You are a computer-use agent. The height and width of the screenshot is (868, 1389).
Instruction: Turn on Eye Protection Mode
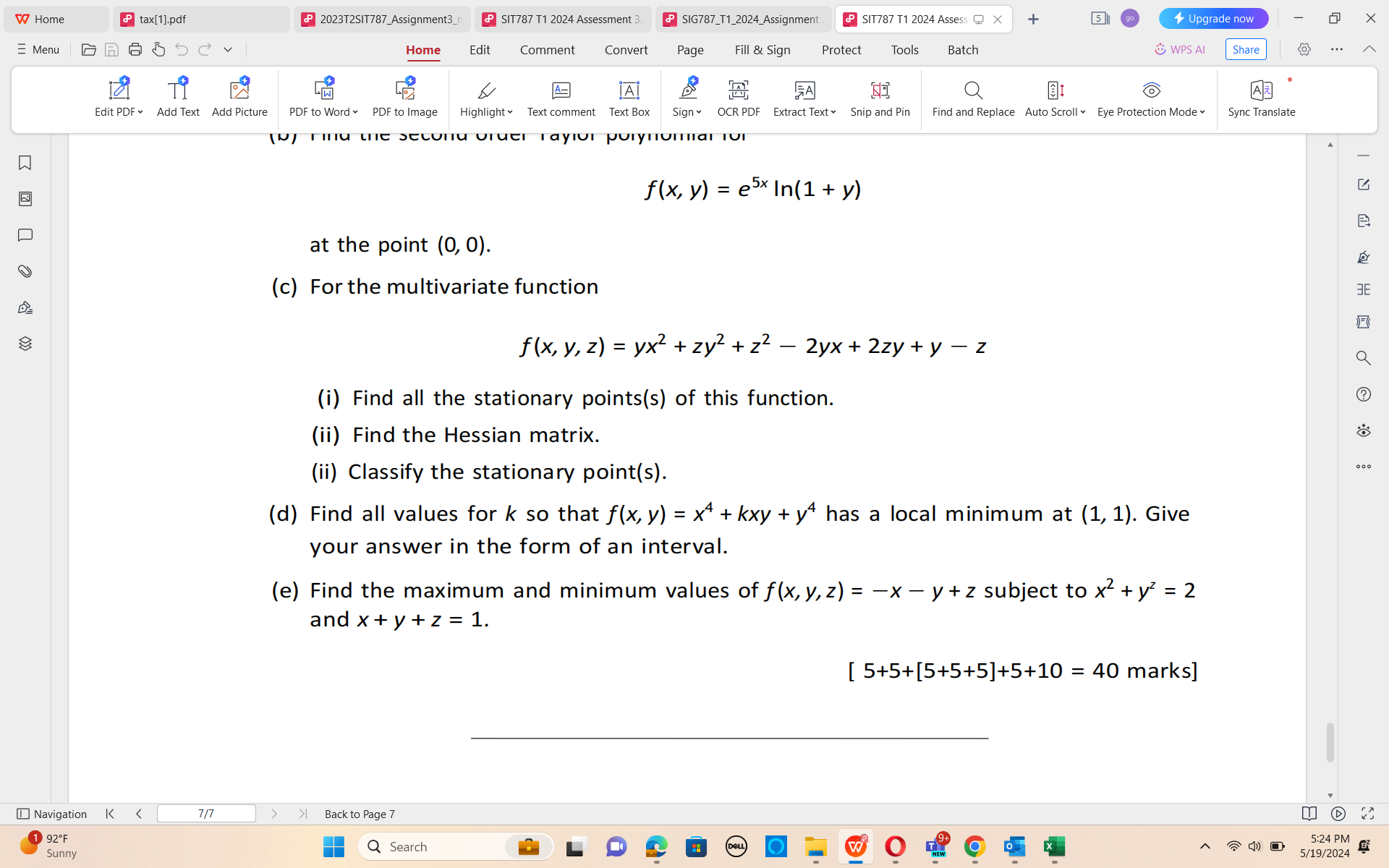pos(1150,99)
